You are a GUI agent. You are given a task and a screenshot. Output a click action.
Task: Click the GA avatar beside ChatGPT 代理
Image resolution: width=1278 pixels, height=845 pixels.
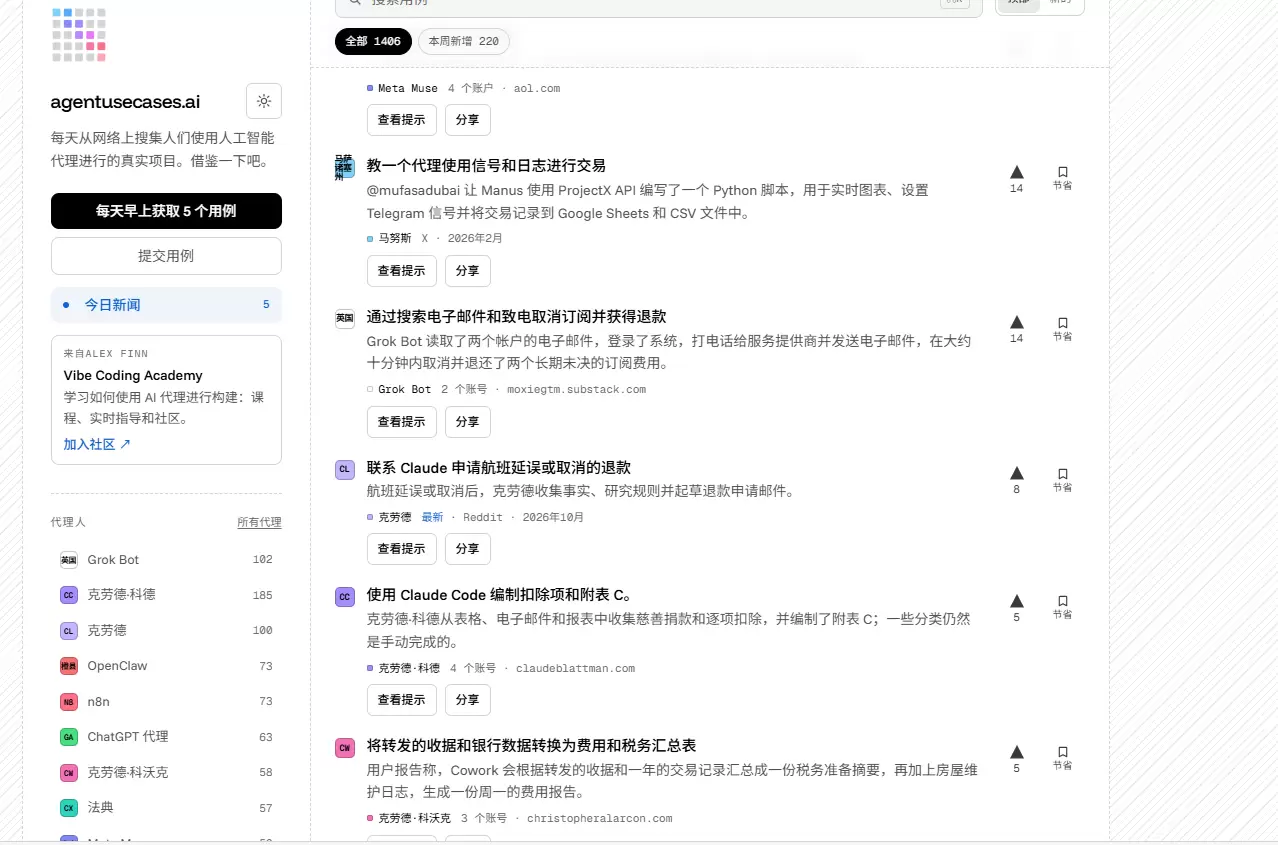[69, 737]
